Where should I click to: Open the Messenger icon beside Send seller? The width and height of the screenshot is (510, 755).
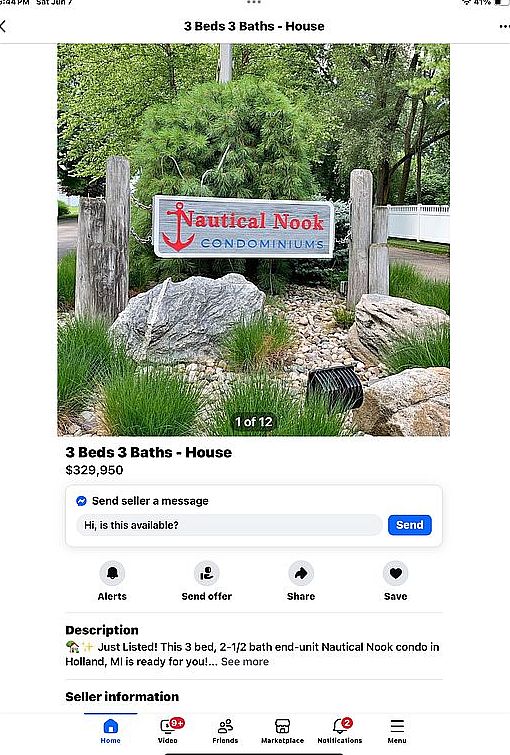(x=81, y=501)
